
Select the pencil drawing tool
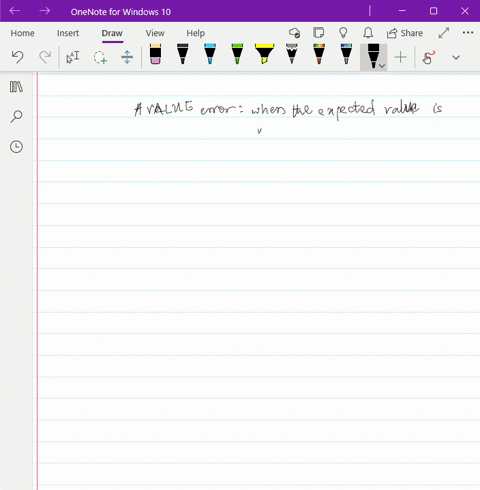pyautogui.click(x=292, y=54)
